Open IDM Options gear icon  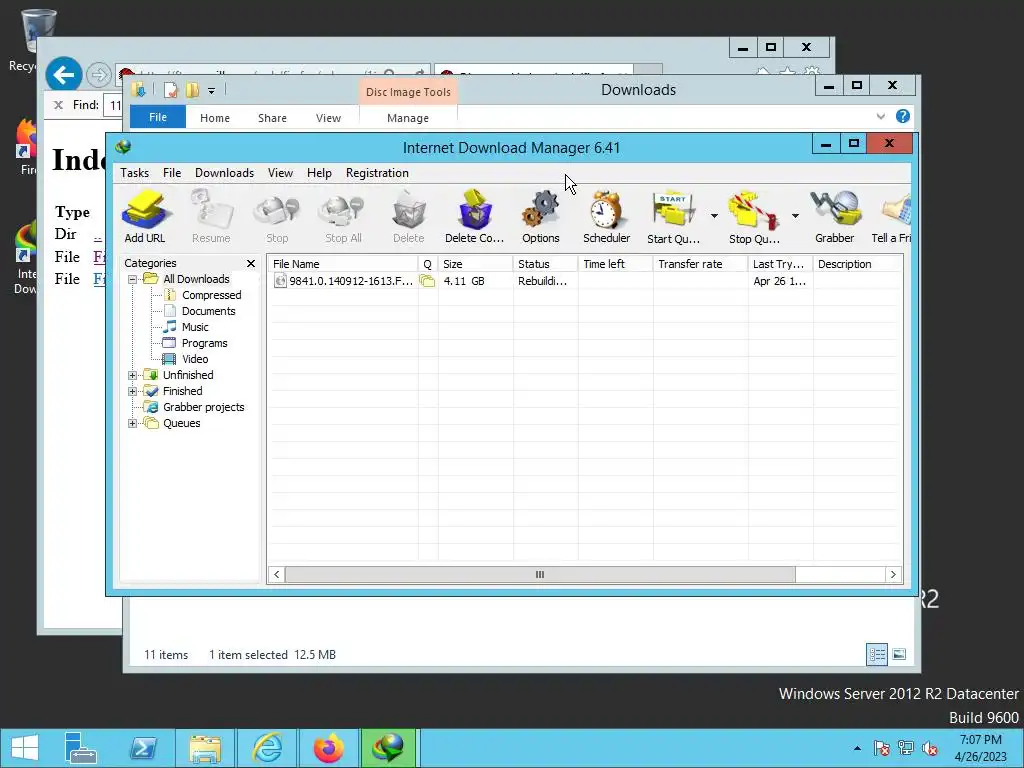point(541,216)
